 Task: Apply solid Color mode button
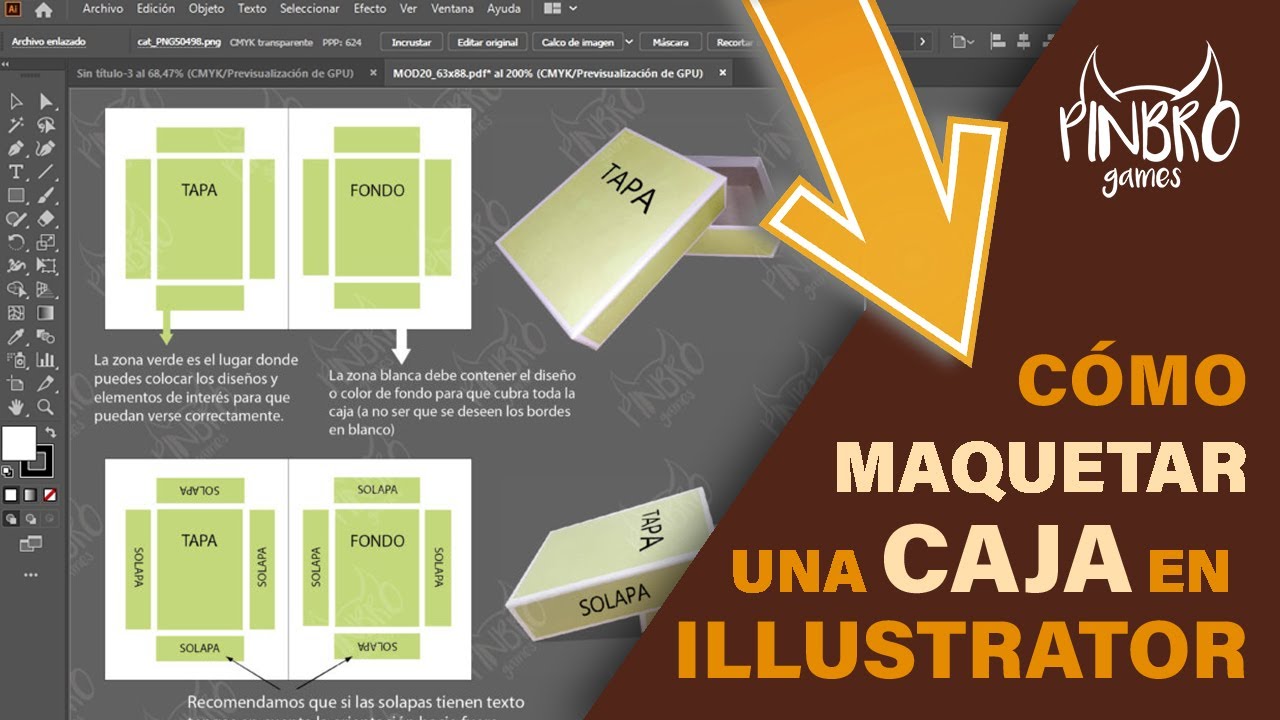coord(11,495)
